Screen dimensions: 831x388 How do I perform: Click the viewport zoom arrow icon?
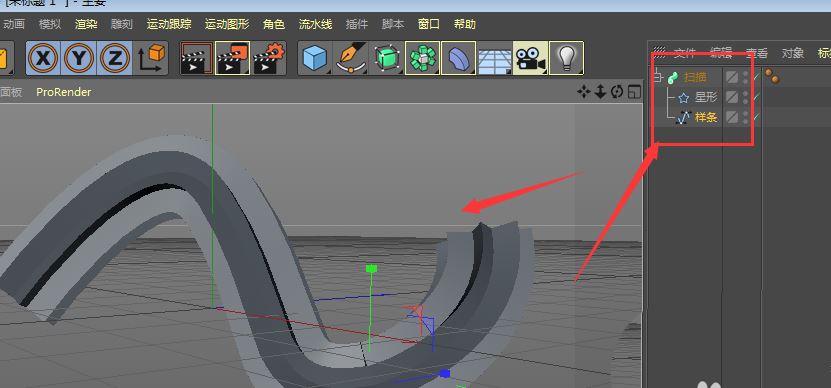click(x=600, y=92)
